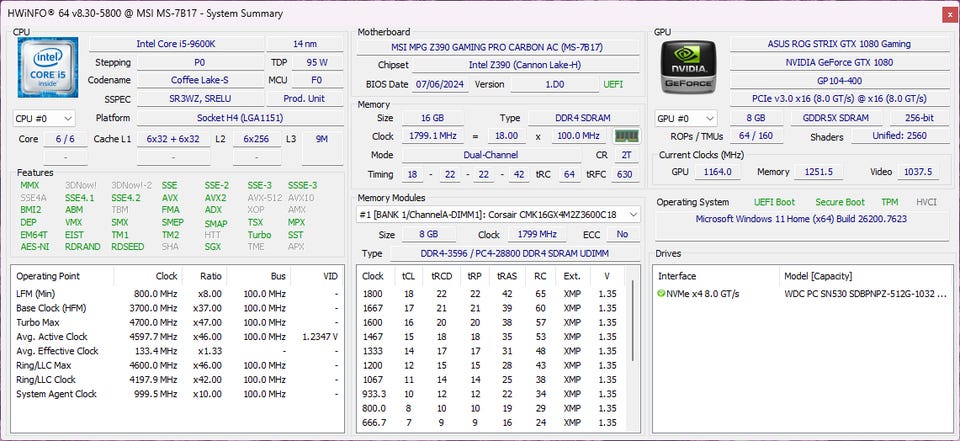
Task: Click the MSI MPG Z390 motherboard name field
Action: pos(498,47)
